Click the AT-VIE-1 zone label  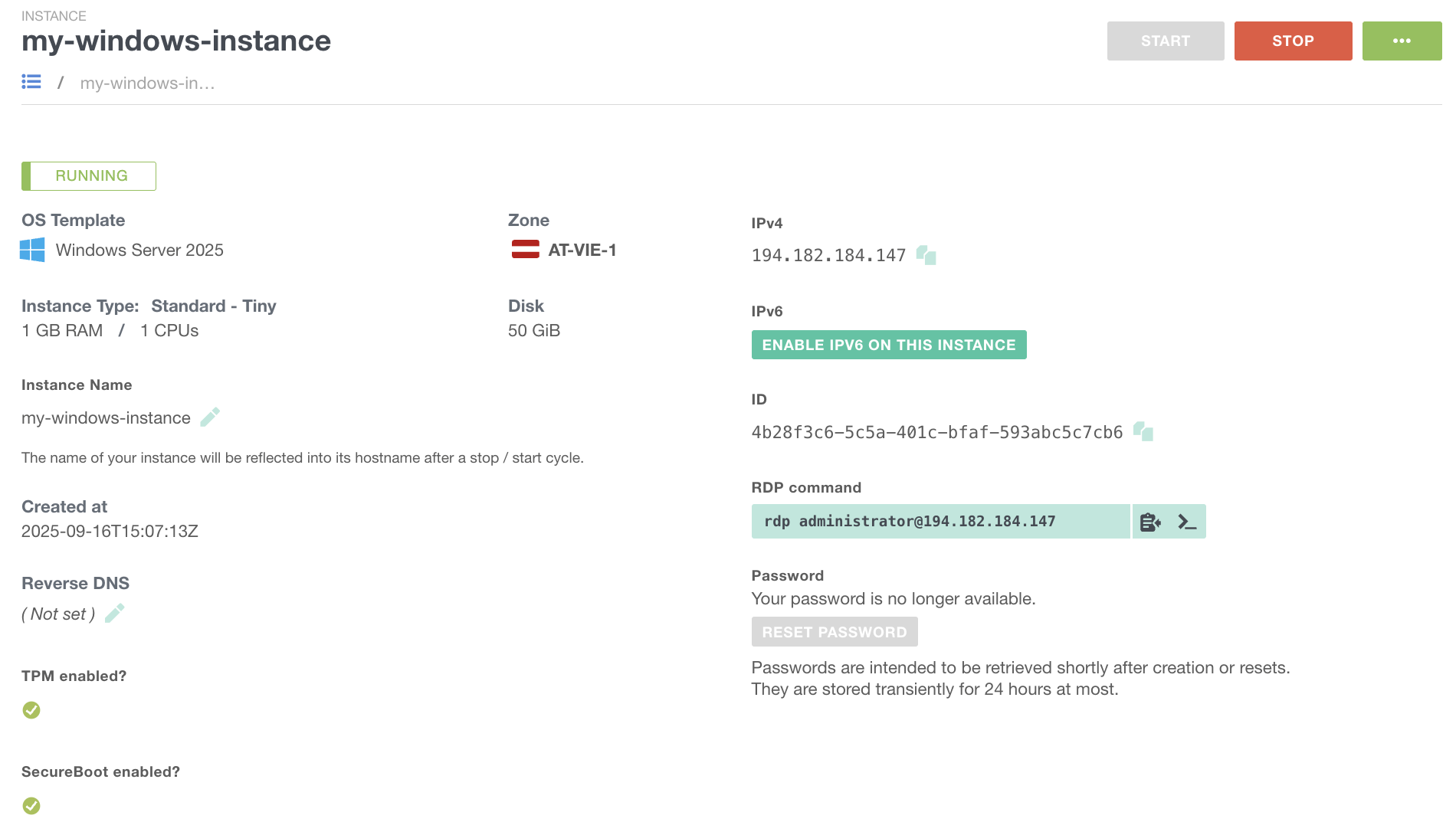click(x=582, y=250)
